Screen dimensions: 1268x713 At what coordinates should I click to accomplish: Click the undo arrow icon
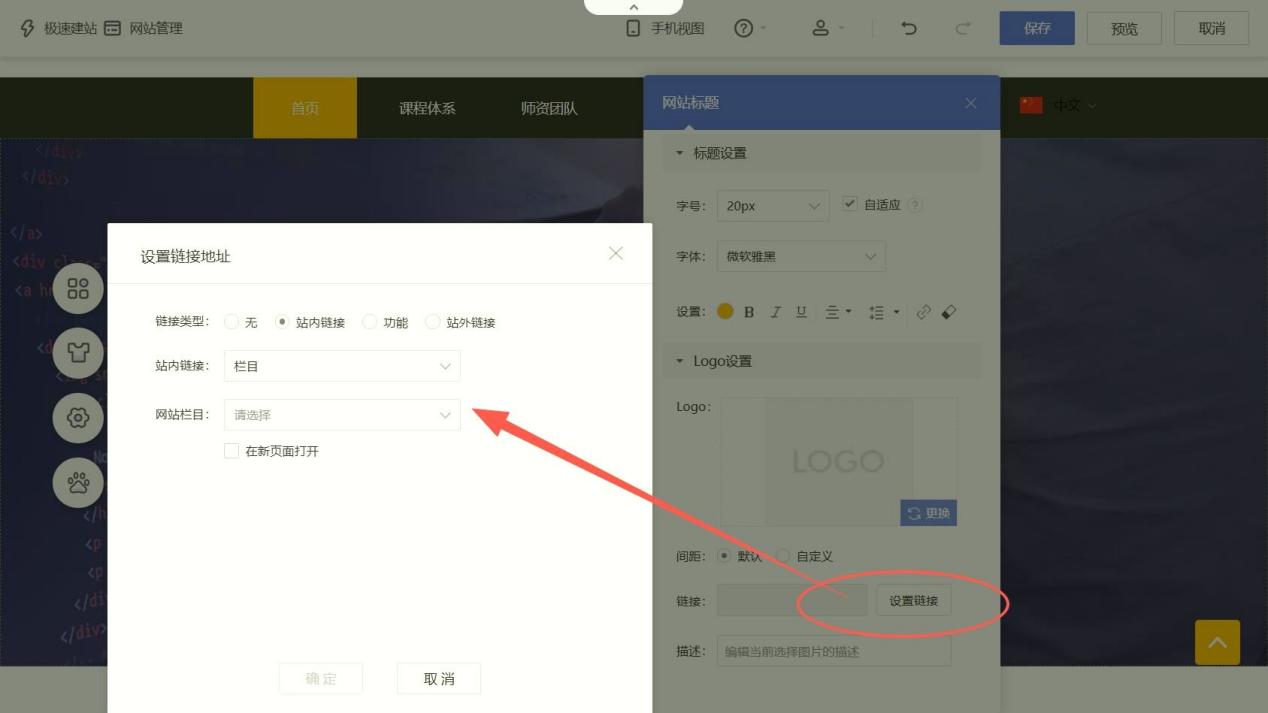[909, 28]
